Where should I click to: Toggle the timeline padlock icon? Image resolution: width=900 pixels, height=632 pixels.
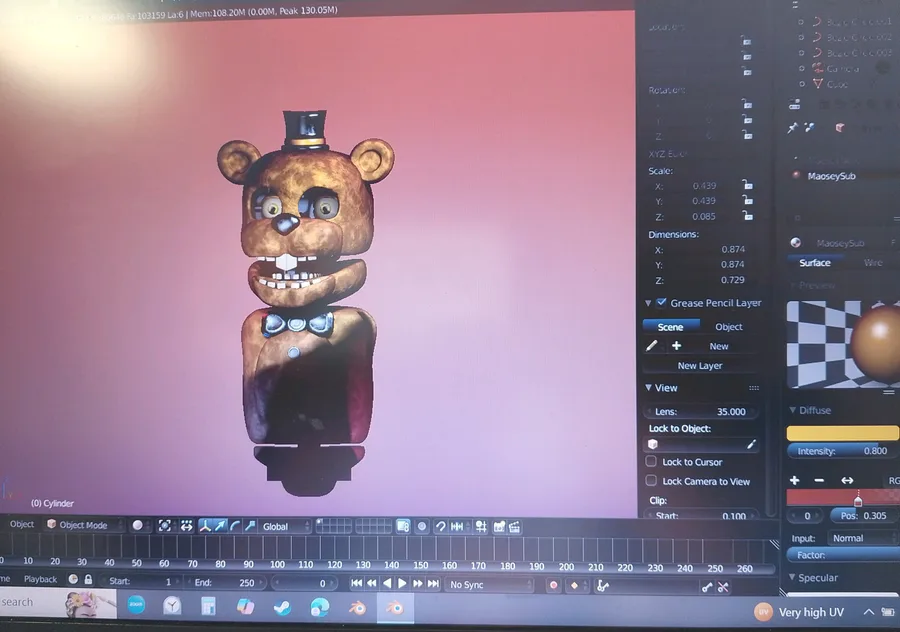88,579
